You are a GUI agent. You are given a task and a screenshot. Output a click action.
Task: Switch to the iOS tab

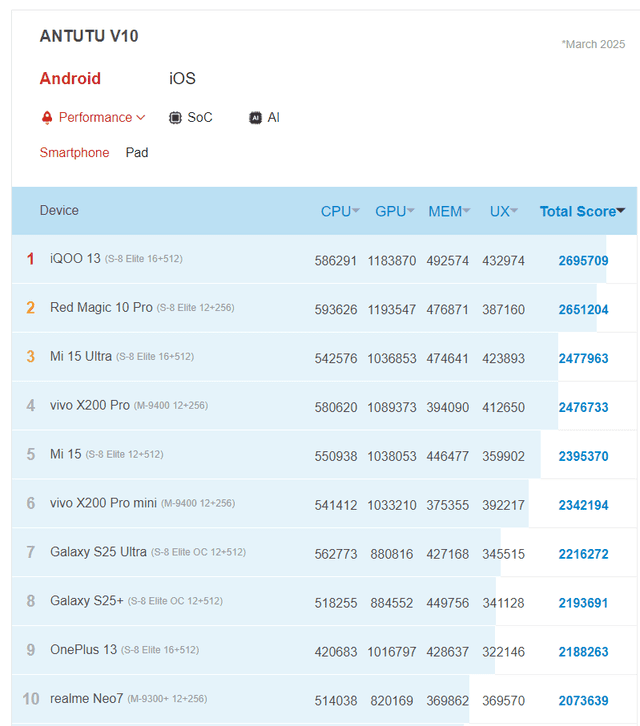(x=182, y=78)
